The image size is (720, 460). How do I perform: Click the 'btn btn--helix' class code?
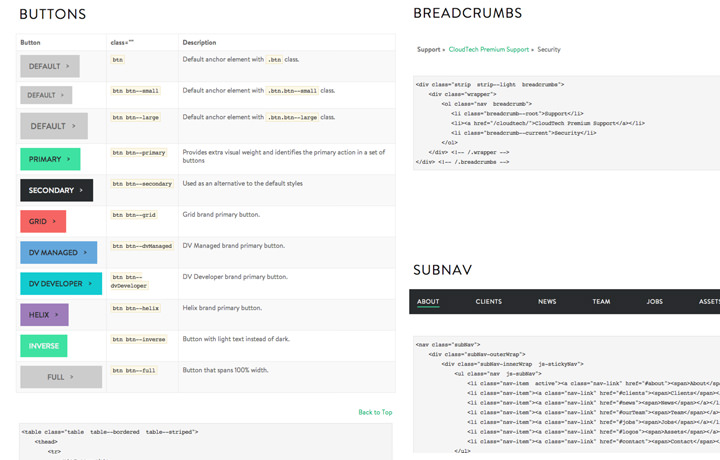[135, 308]
